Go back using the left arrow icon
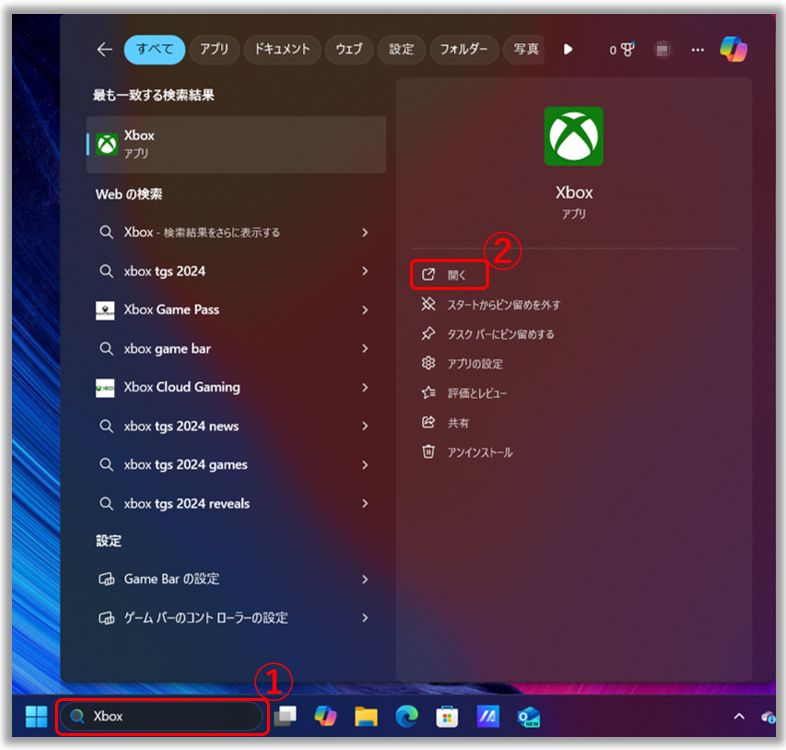 104,49
